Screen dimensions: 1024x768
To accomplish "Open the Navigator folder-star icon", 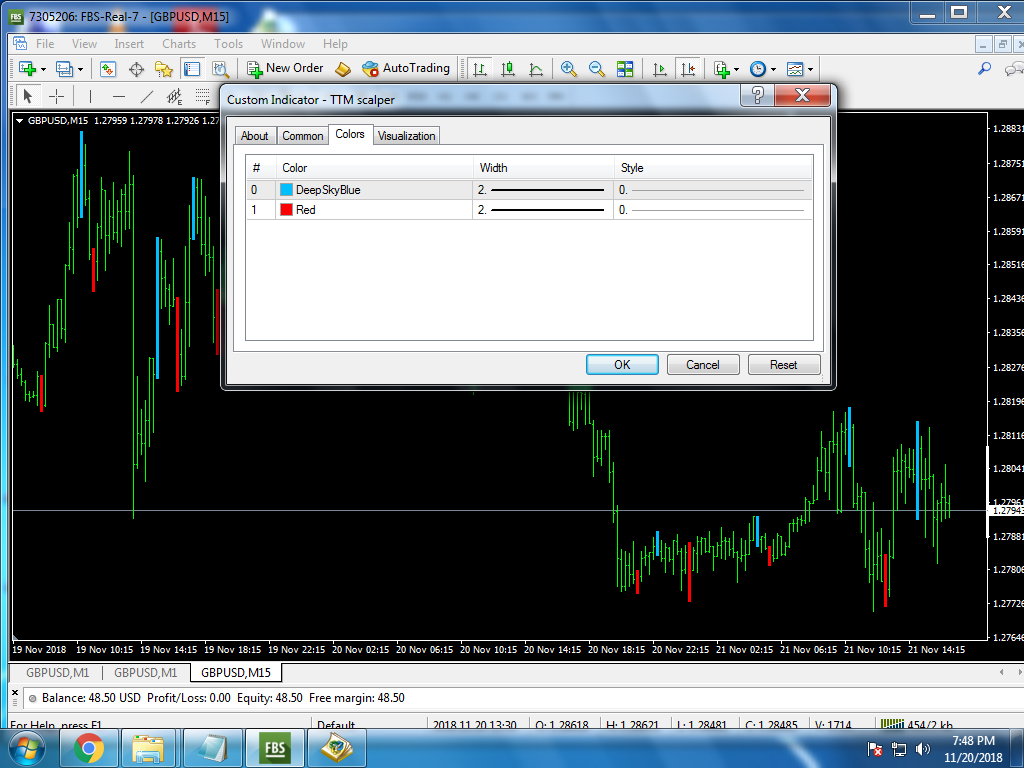I will coord(163,69).
